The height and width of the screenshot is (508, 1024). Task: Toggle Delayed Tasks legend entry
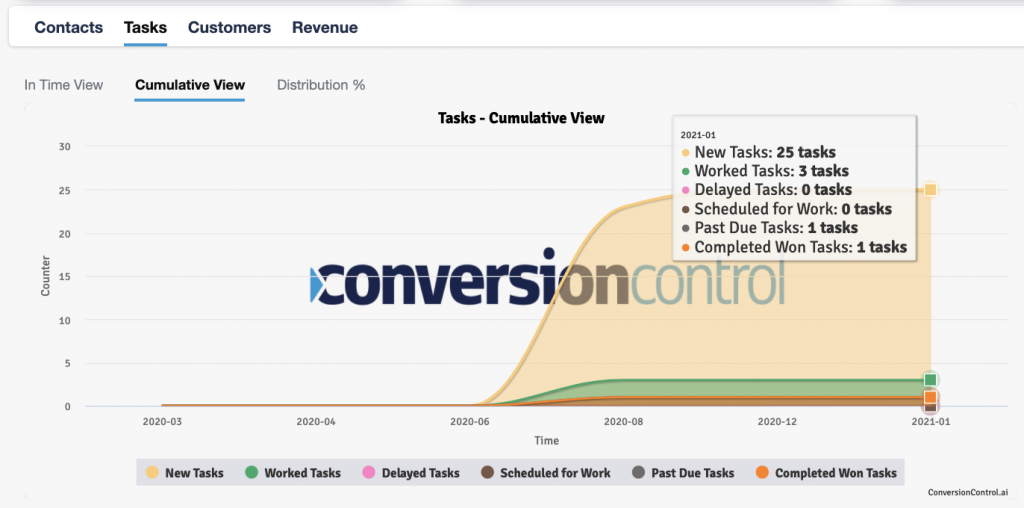click(x=411, y=473)
